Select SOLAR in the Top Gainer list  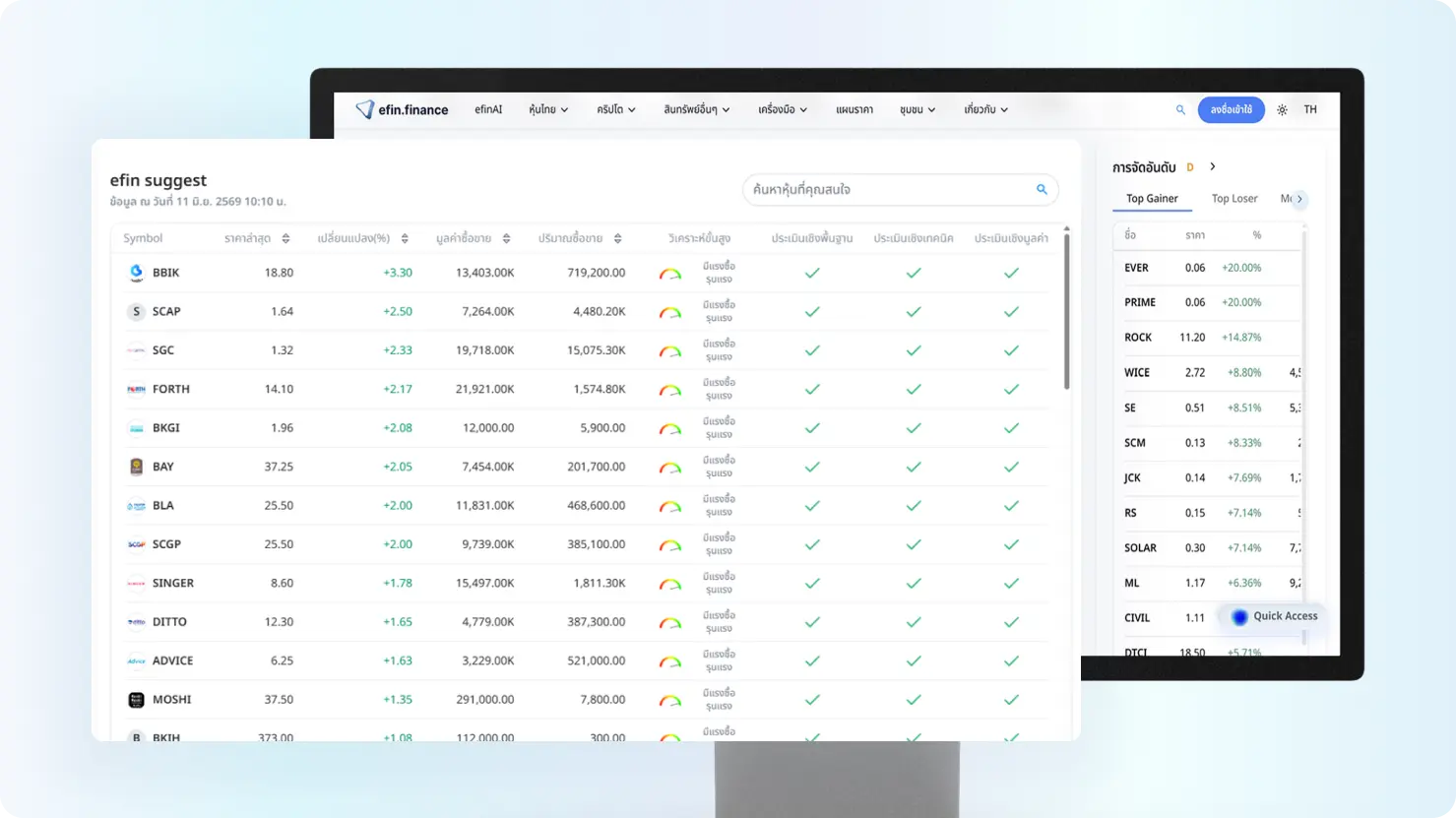coord(1140,548)
